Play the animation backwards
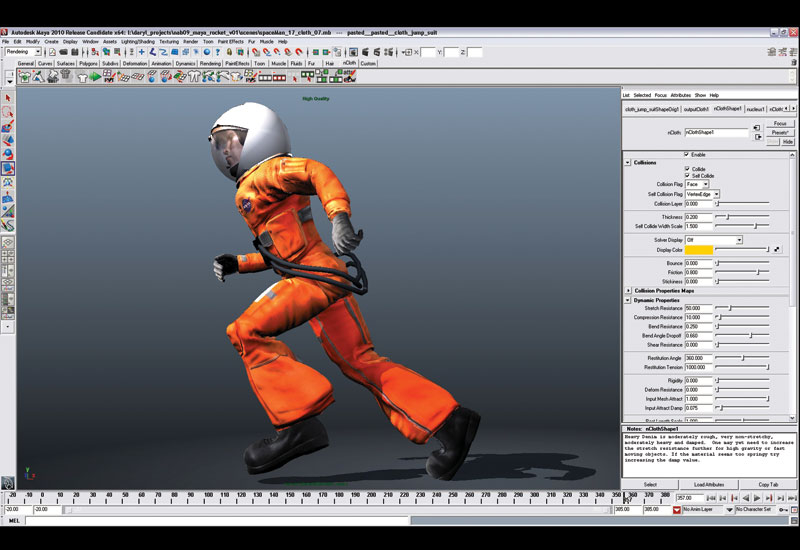The image size is (800, 550). 745,498
